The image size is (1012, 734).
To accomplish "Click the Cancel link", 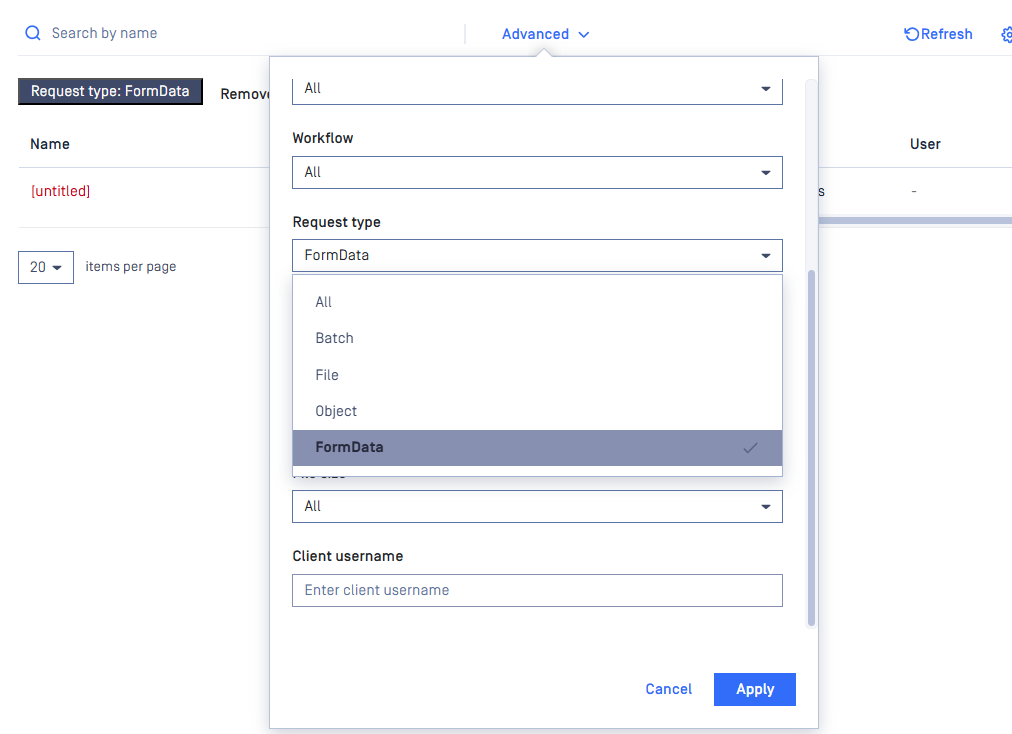I will tap(669, 689).
